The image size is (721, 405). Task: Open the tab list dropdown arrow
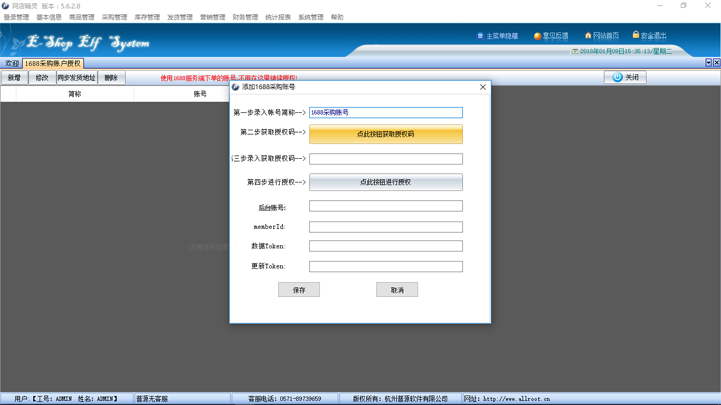pos(708,63)
